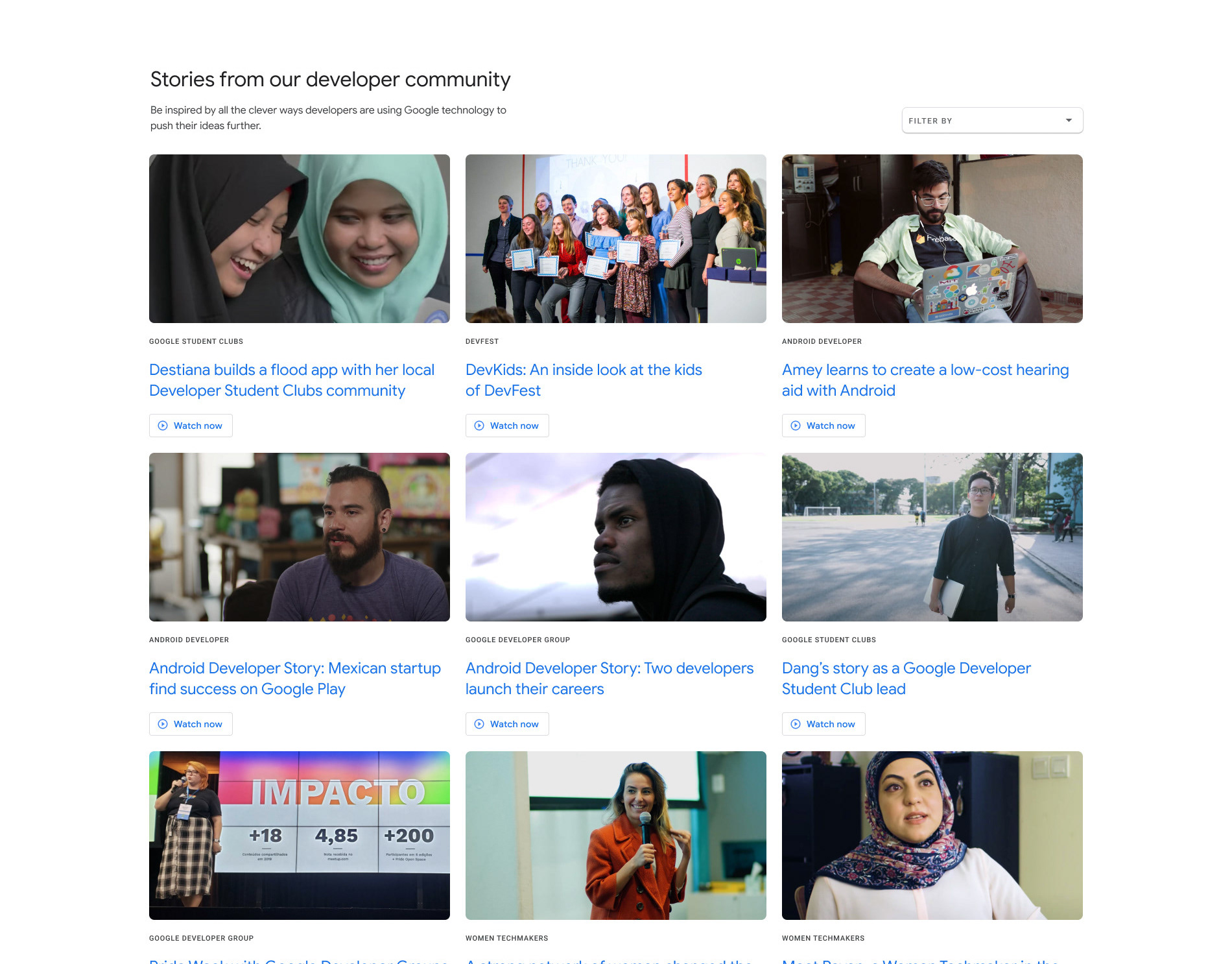Click the 'DEVFEST' category label
Screen dimensions: 1232x964
pos(482,341)
